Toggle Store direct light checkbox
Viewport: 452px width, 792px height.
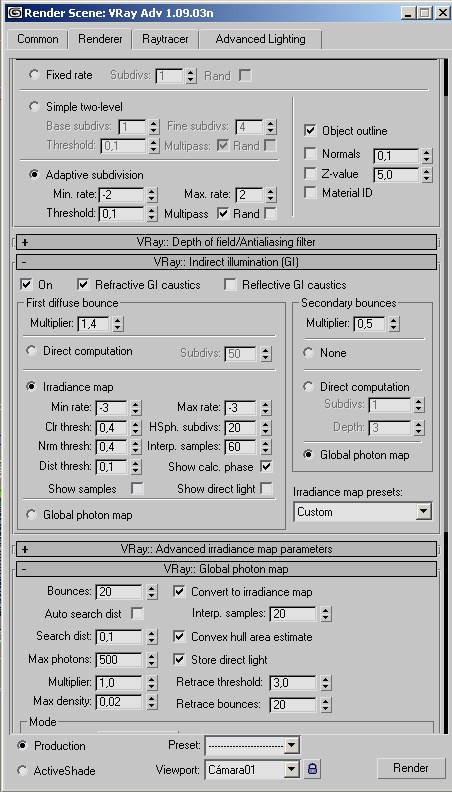tap(179, 659)
